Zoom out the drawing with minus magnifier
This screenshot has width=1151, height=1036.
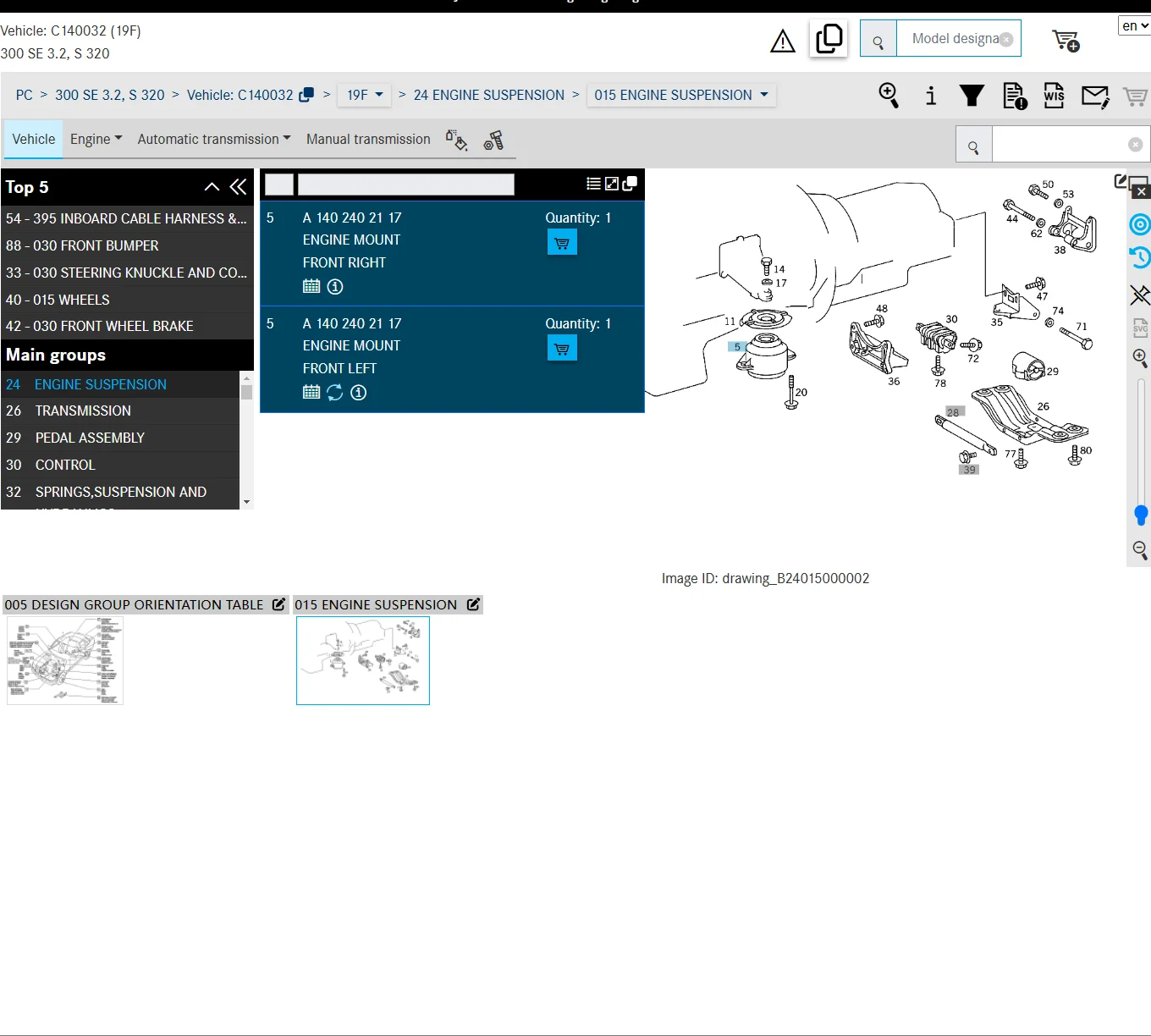[x=1140, y=550]
